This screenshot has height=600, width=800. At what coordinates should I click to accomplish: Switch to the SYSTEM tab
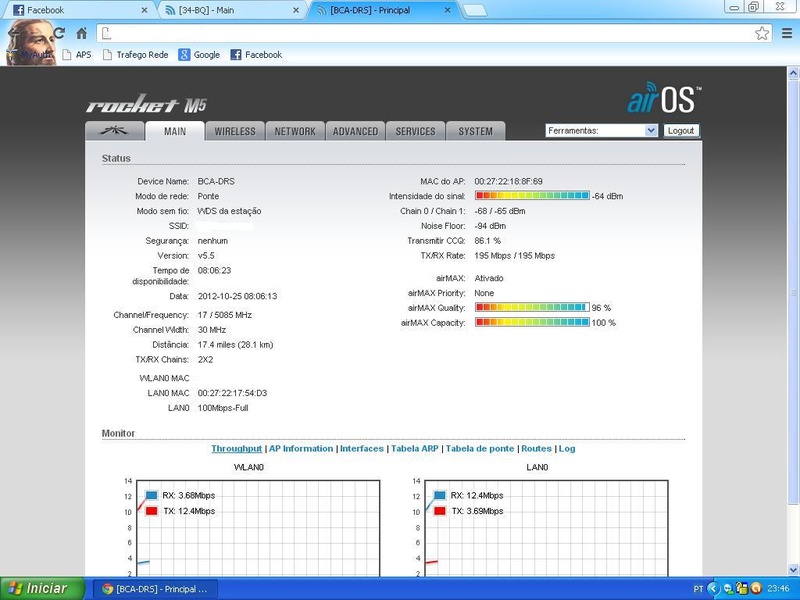point(476,131)
